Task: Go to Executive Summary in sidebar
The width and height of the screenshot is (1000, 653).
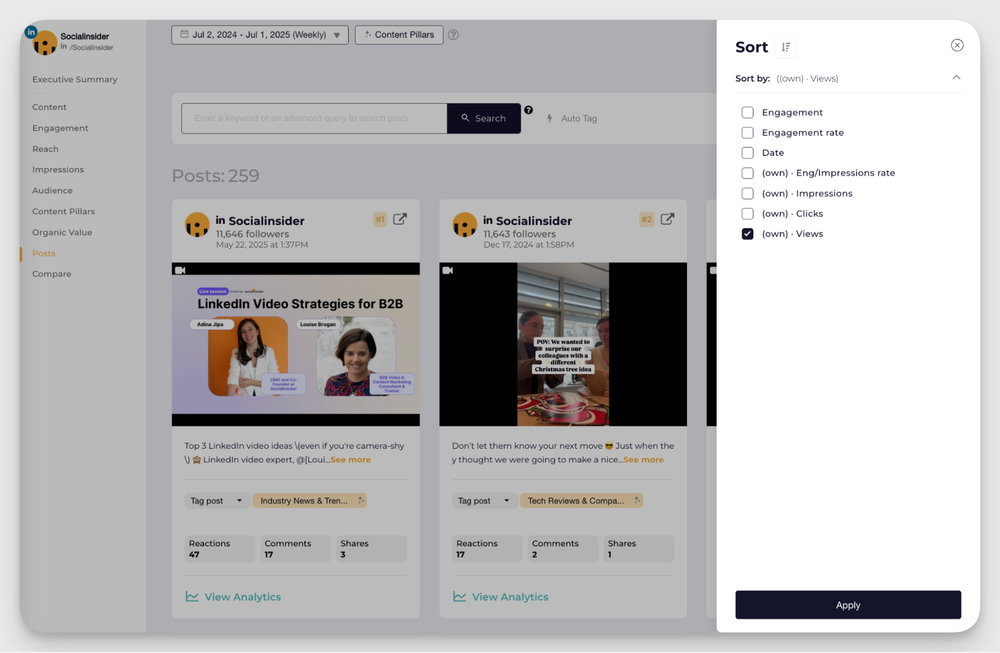Action: point(74,79)
